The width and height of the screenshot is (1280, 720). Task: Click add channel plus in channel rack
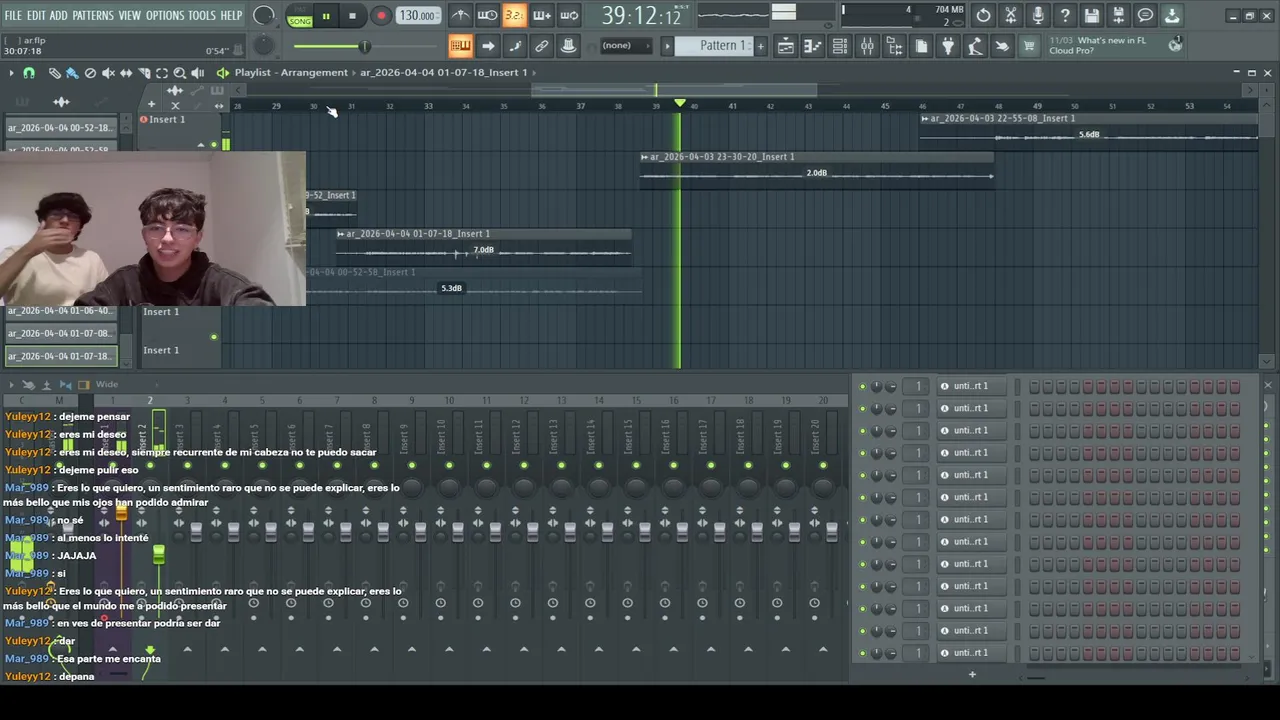pos(971,674)
